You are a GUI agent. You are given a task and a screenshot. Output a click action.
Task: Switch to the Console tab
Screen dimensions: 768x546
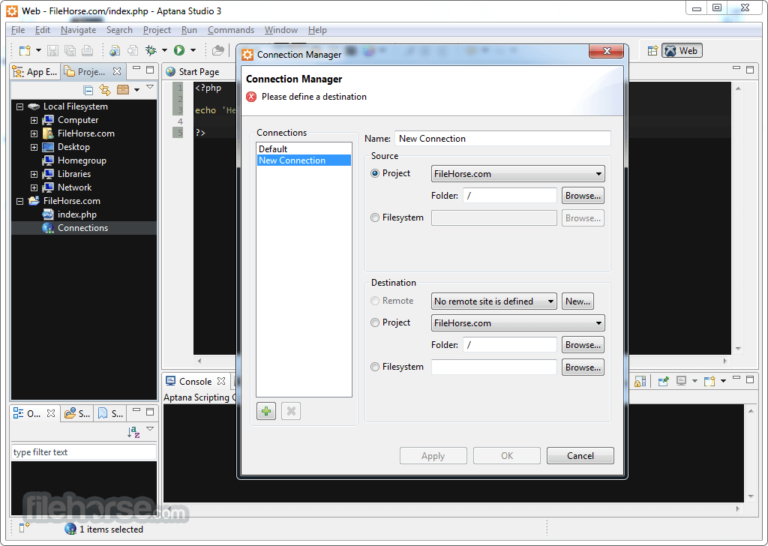pyautogui.click(x=194, y=381)
